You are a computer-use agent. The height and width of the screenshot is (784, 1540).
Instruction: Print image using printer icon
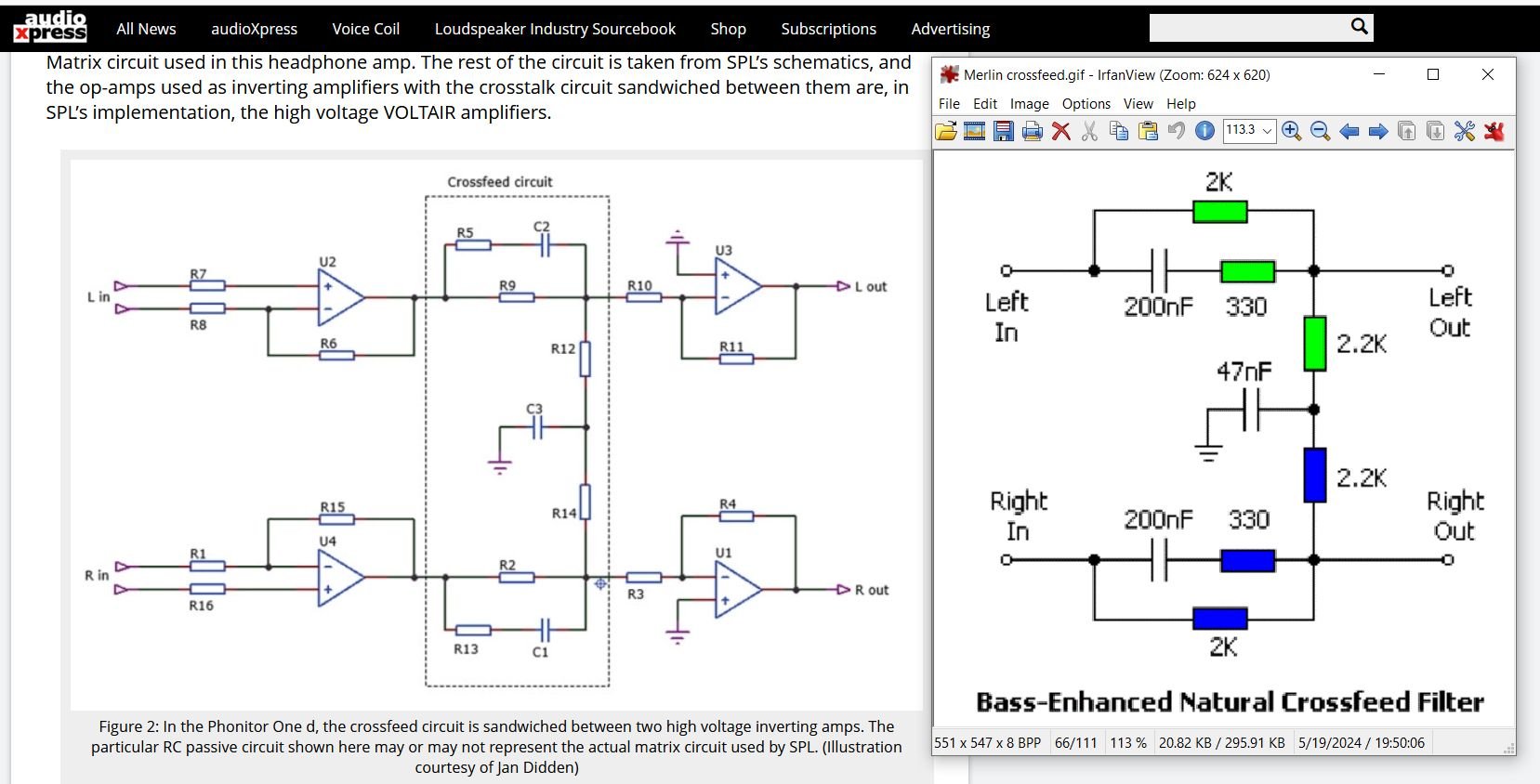[x=1032, y=131]
